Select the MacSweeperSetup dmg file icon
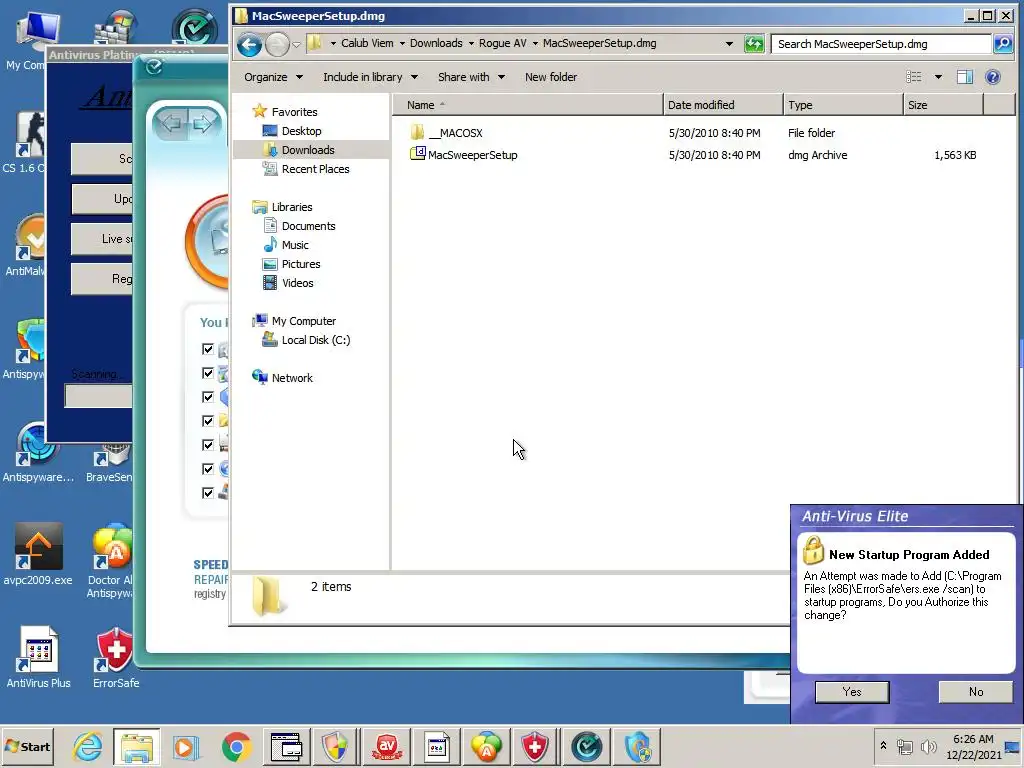 (417, 154)
